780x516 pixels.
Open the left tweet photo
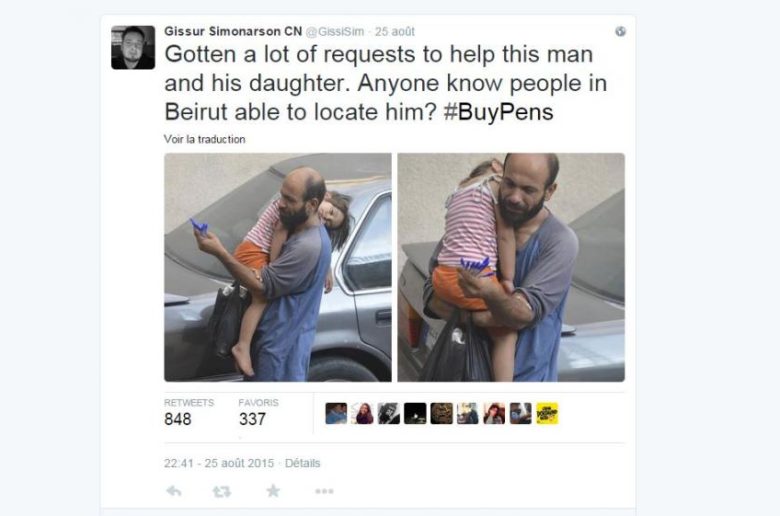(x=278, y=267)
